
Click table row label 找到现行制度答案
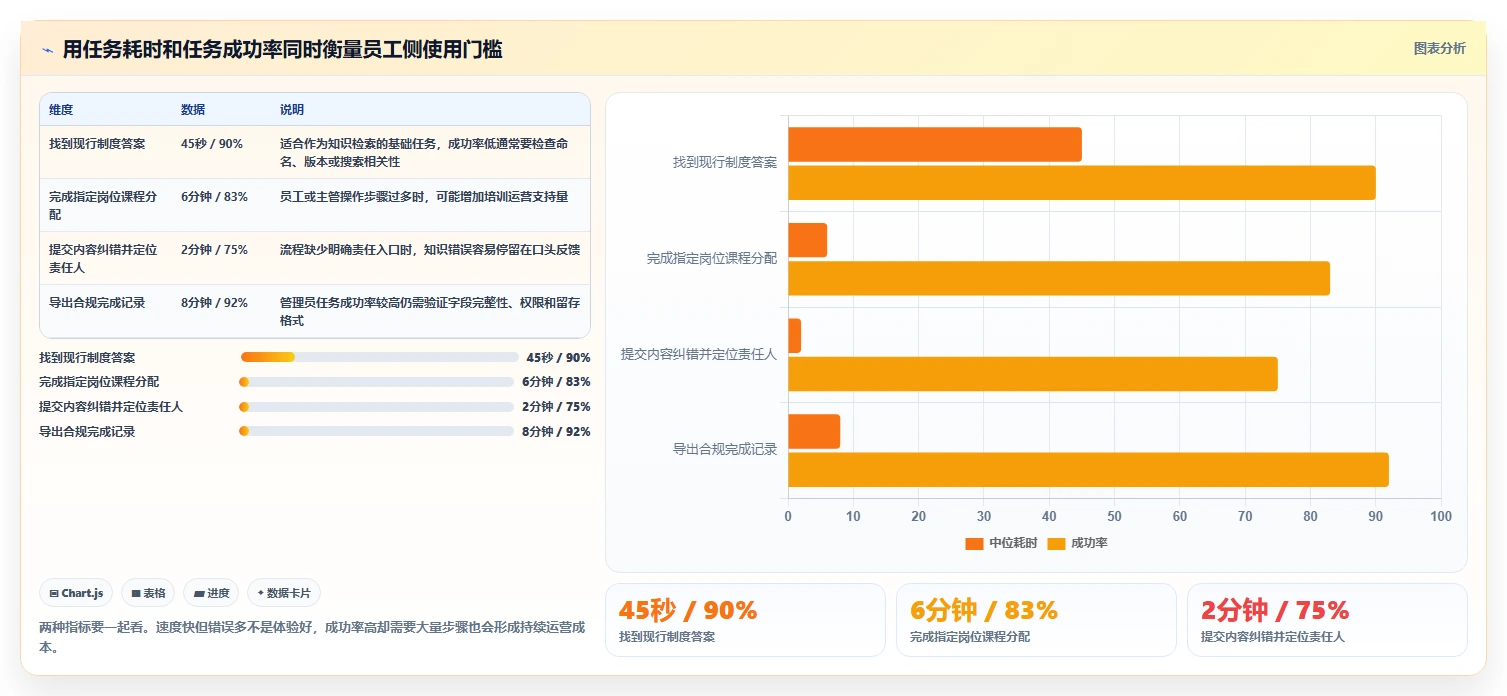click(x=97, y=144)
